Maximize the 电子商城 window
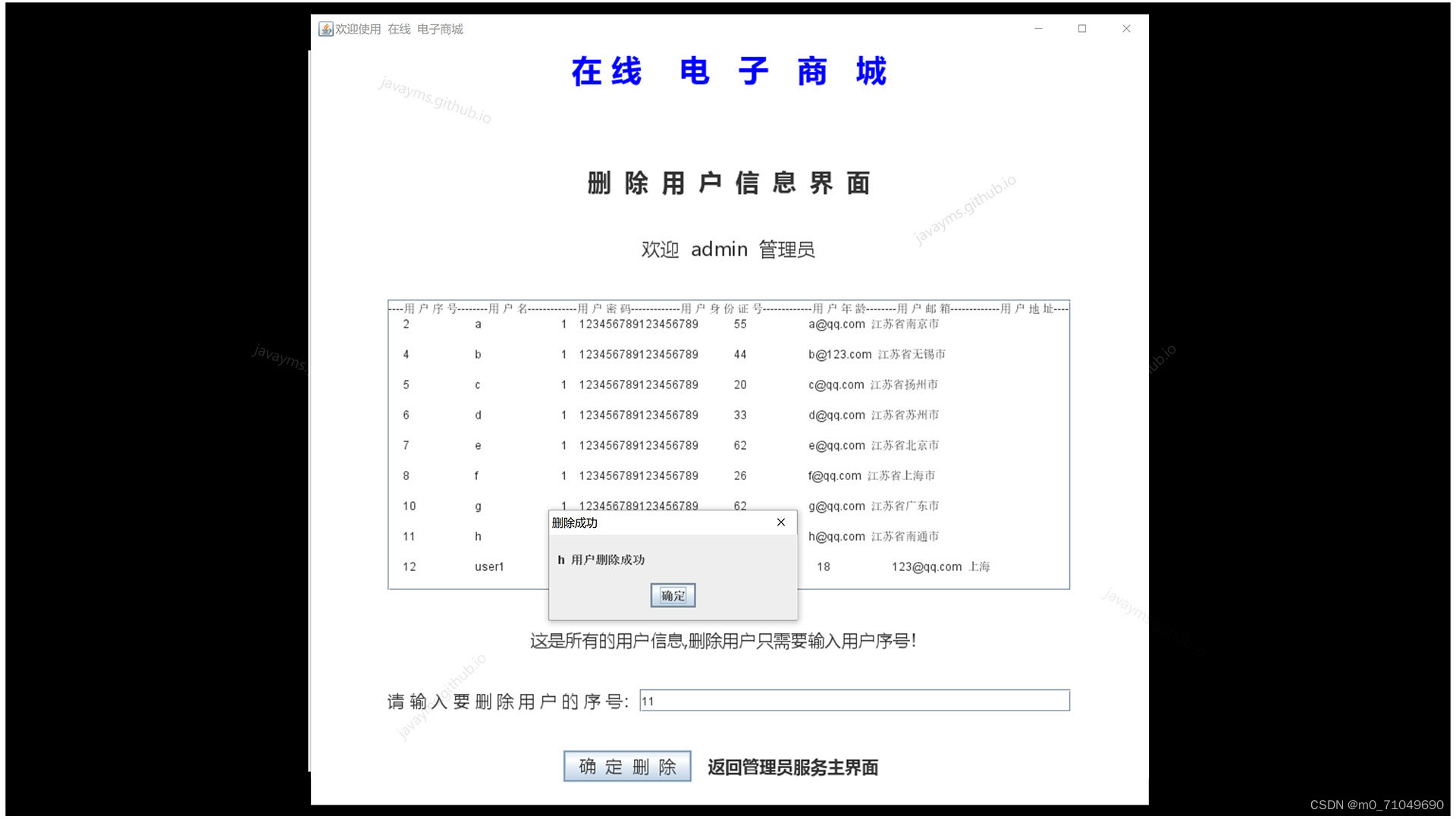Image resolution: width=1456 pixels, height=819 pixels. (x=1082, y=29)
